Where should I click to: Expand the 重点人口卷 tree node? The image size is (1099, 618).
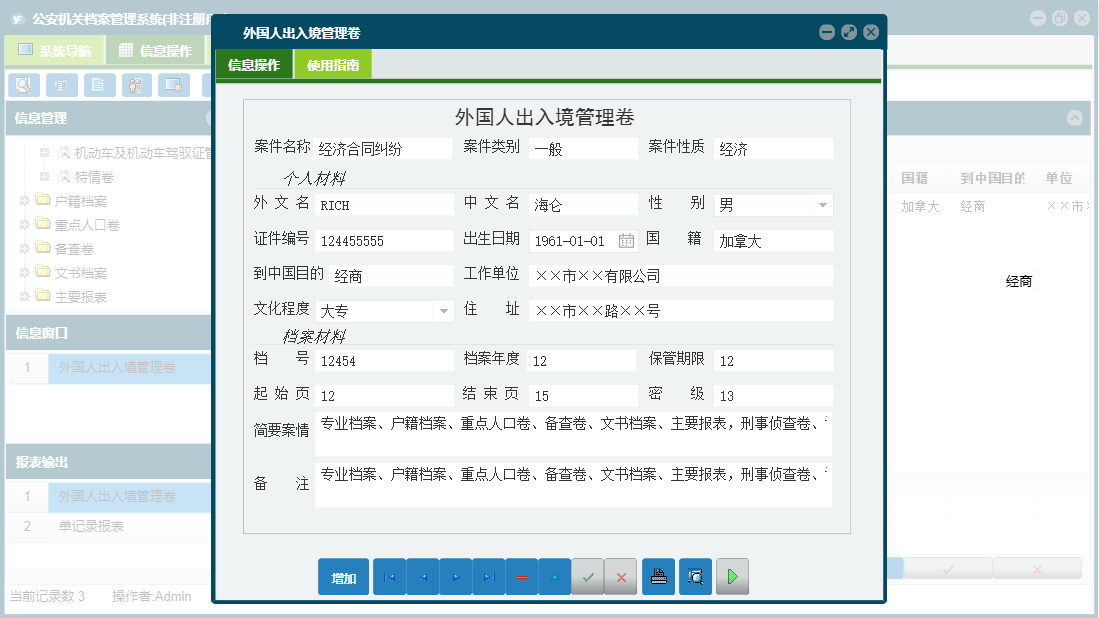coord(25,224)
